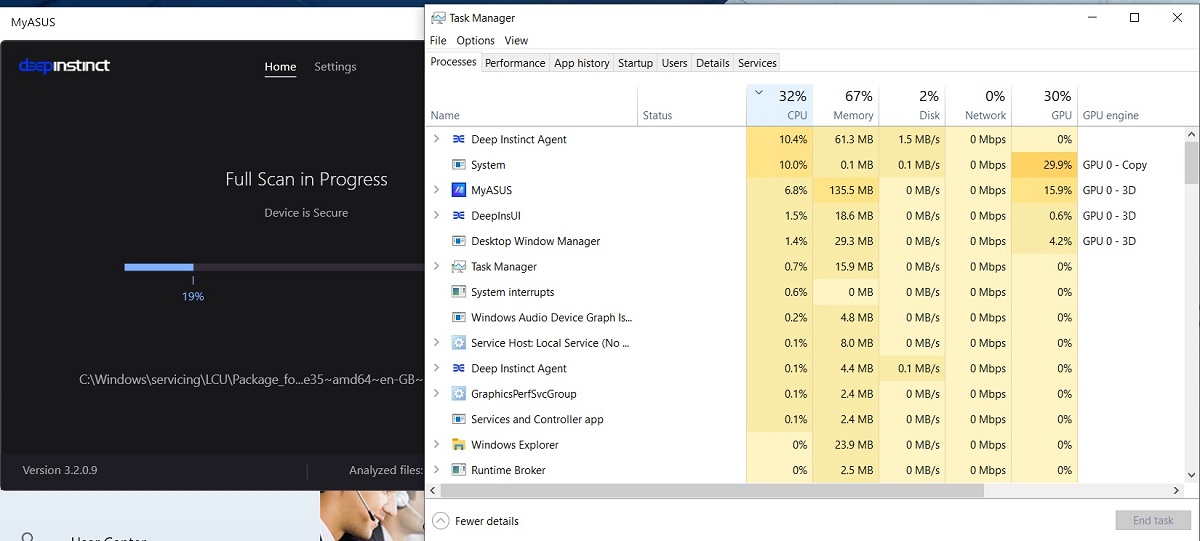Click the horizontal scrollbar right arrow
Image resolution: width=1200 pixels, height=541 pixels.
(1176, 491)
